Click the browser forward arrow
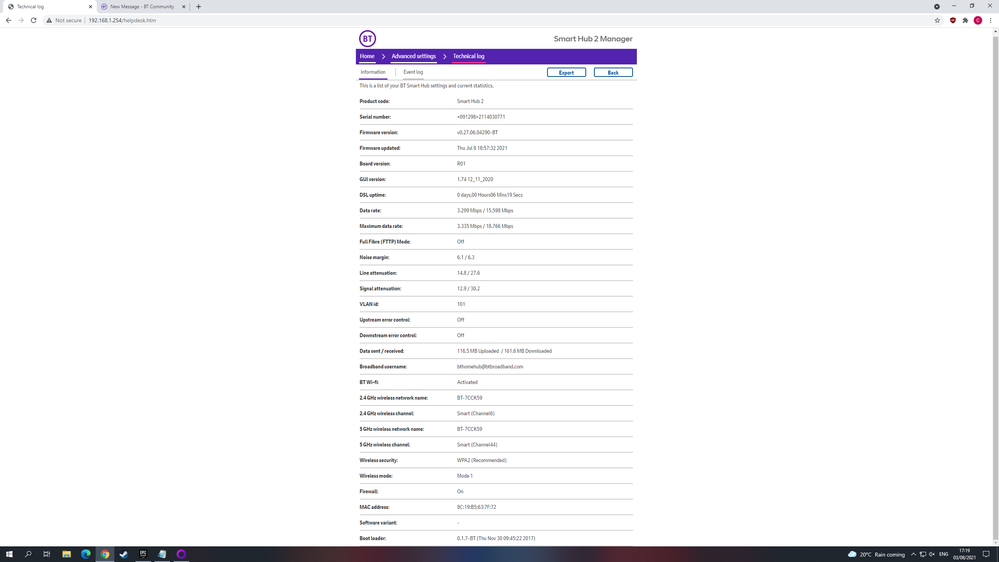Screen dimensions: 999x562 click(21, 20)
